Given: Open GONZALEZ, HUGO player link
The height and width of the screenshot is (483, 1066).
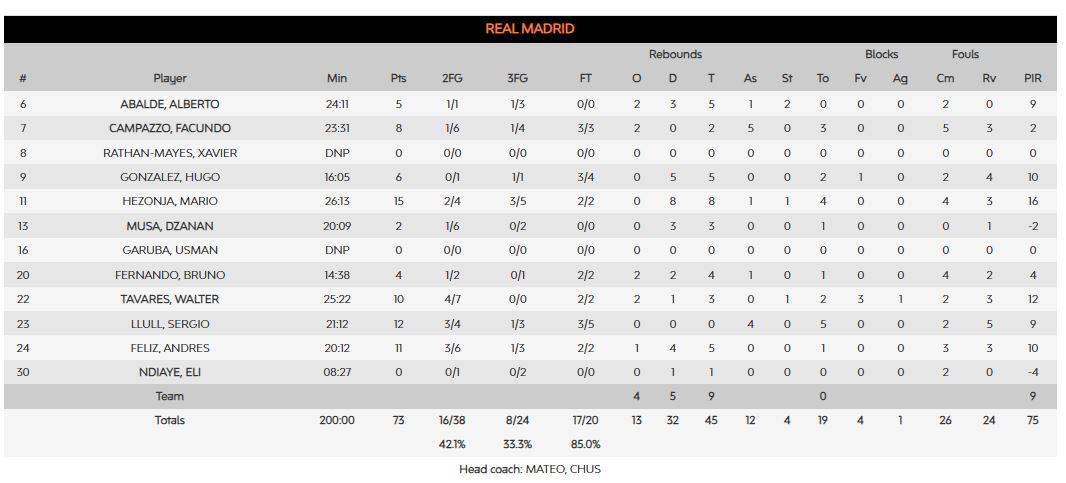Looking at the screenshot, I should tap(170, 177).
